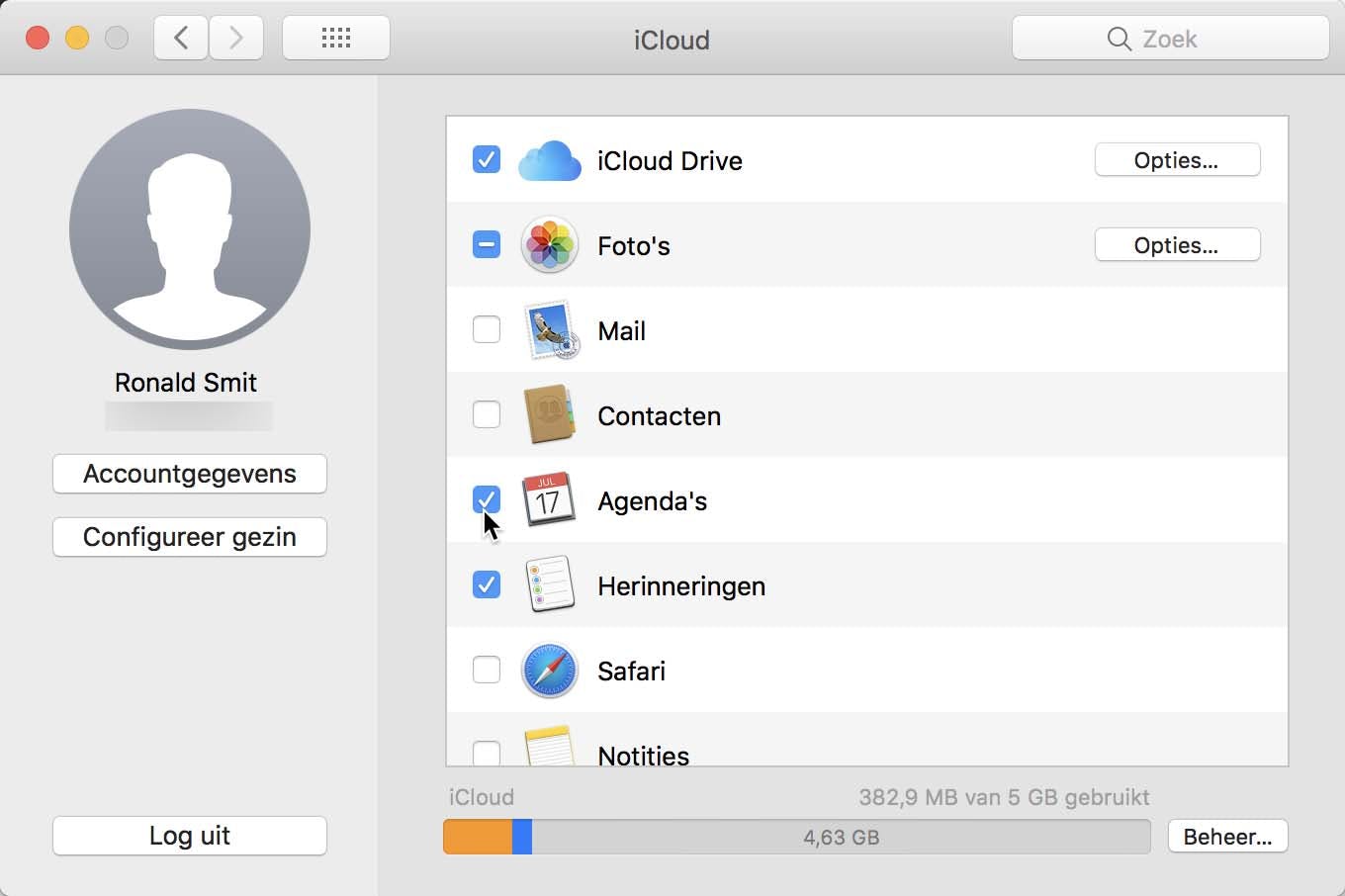Click the Foto's pinwheel icon
This screenshot has width=1345, height=896.
pyautogui.click(x=549, y=245)
